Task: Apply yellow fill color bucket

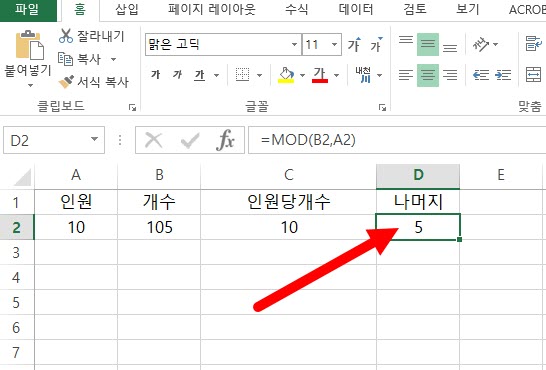Action: pyautogui.click(x=286, y=75)
